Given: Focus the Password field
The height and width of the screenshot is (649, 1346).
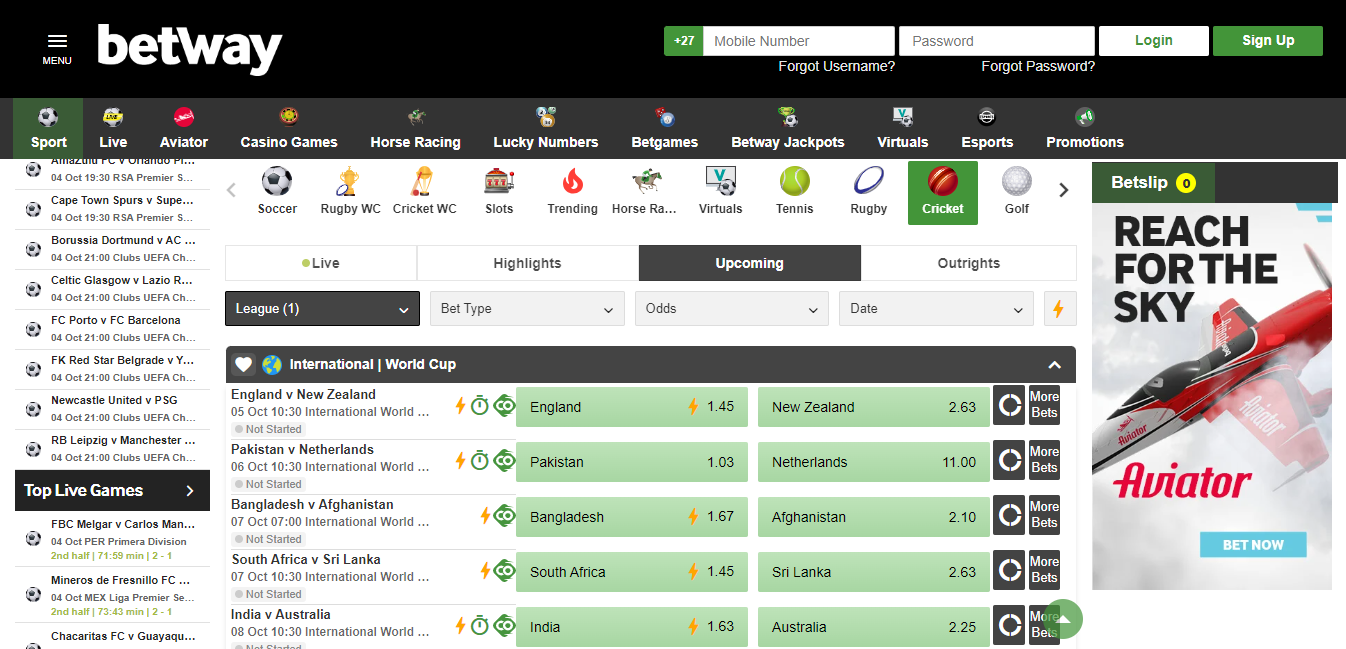Looking at the screenshot, I should point(997,41).
